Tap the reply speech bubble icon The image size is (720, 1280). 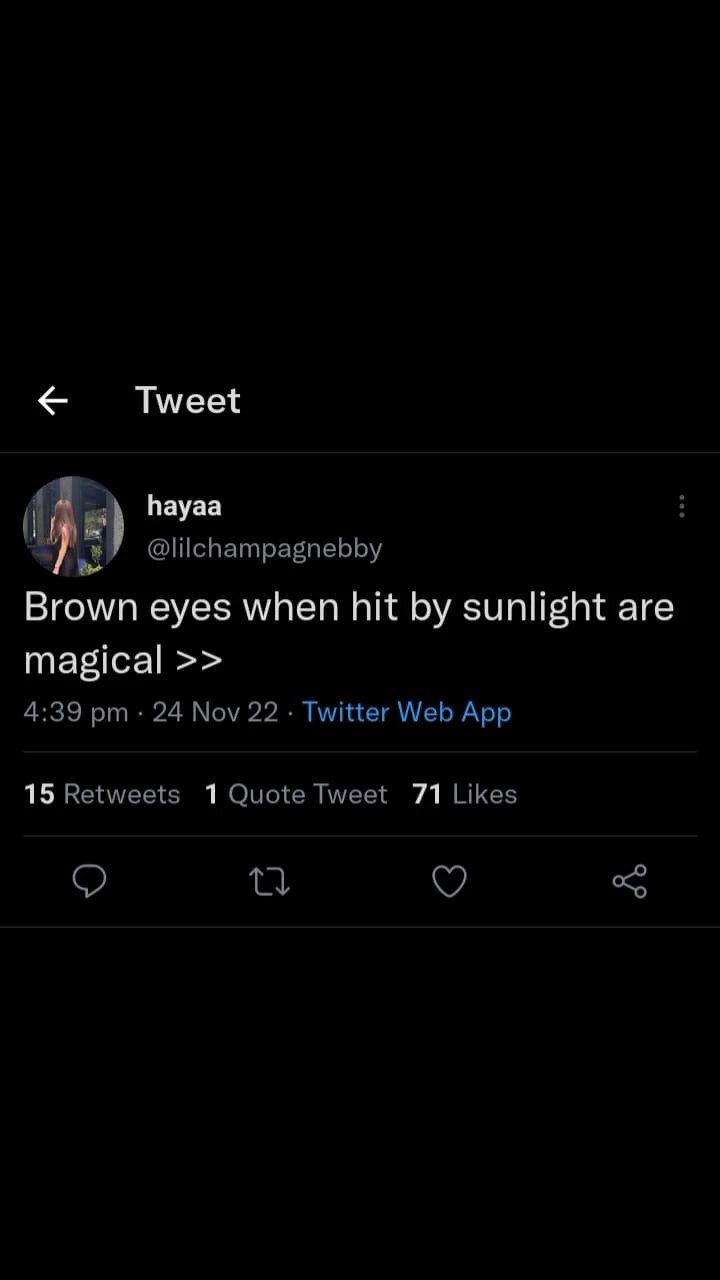tap(90, 881)
